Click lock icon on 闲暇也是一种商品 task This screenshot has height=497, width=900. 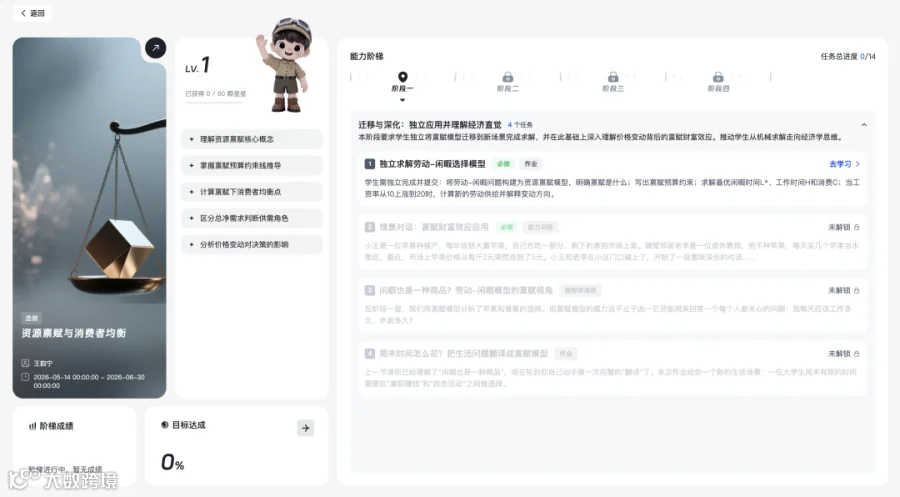[856, 290]
